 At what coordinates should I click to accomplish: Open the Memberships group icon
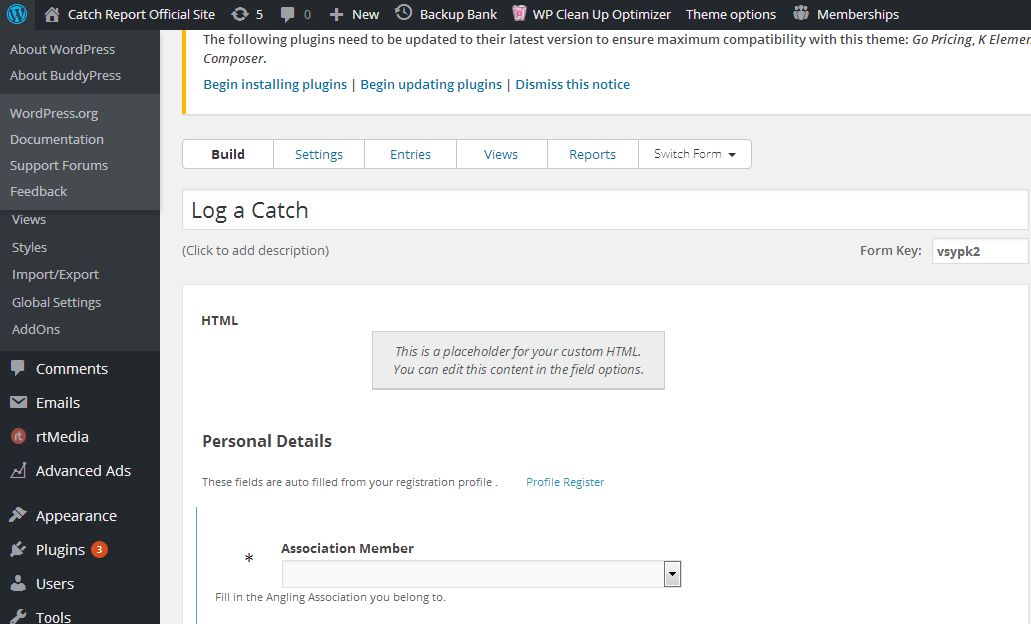click(x=801, y=14)
